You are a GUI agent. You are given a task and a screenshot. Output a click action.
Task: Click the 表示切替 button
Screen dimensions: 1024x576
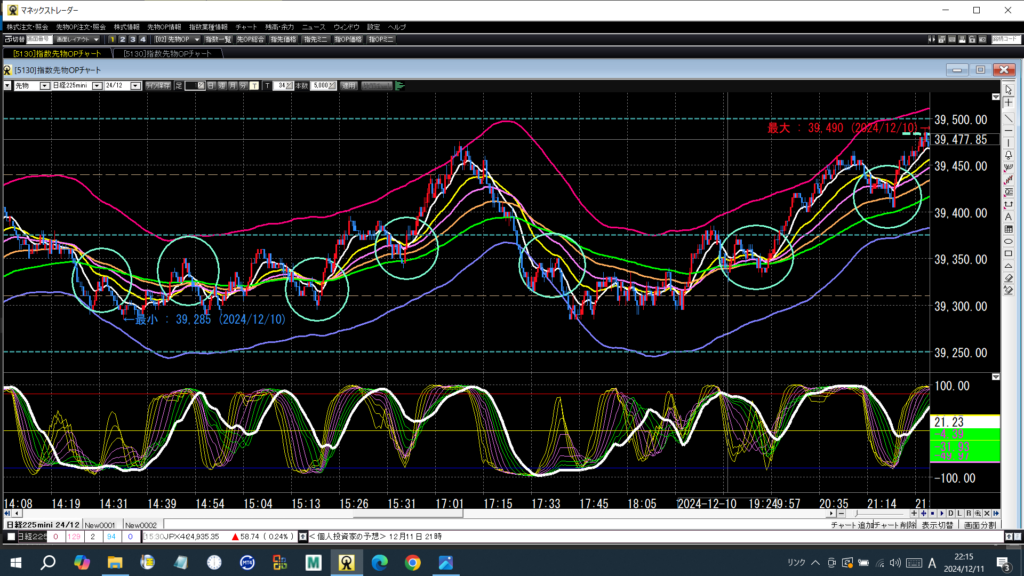pyautogui.click(x=937, y=525)
